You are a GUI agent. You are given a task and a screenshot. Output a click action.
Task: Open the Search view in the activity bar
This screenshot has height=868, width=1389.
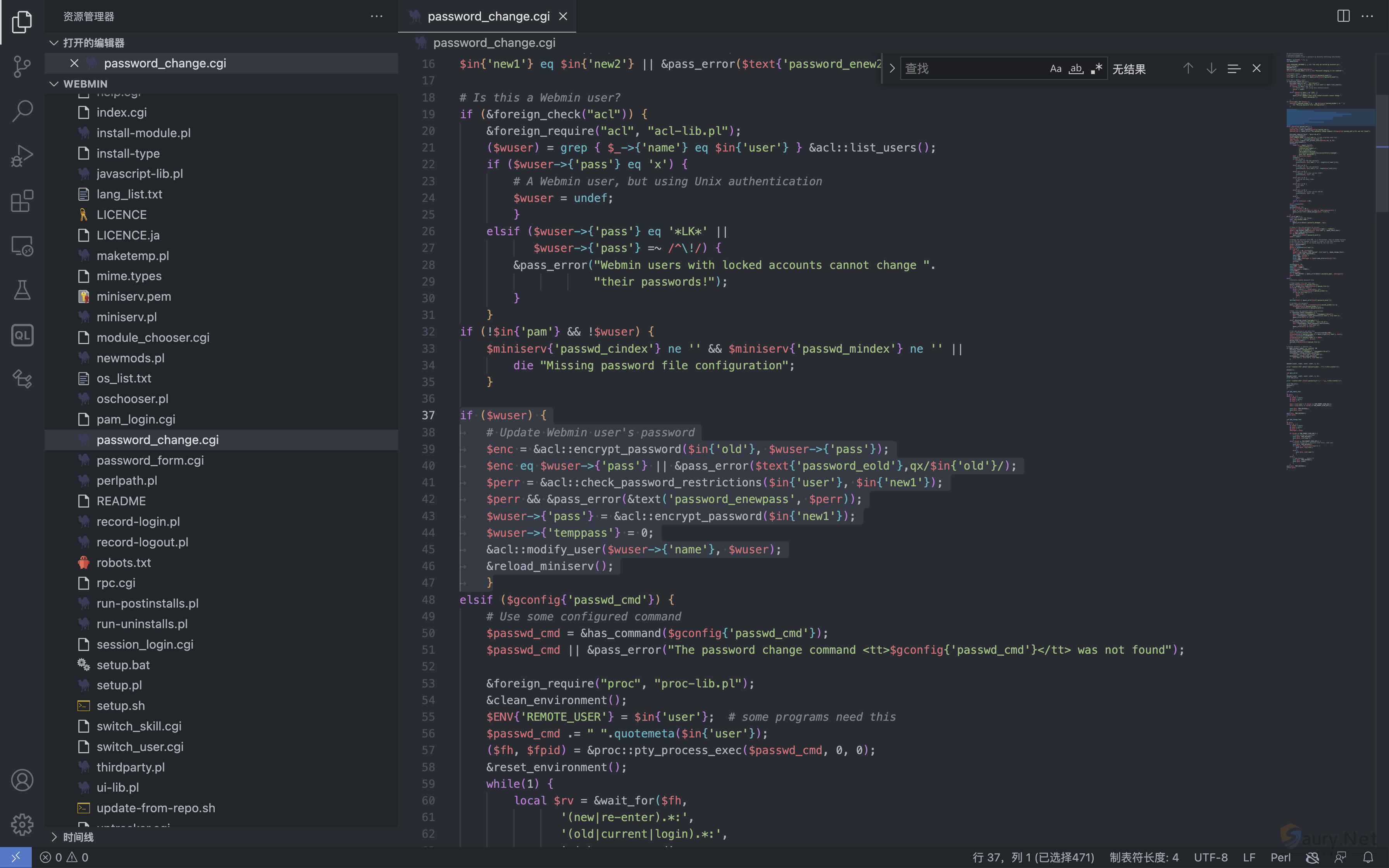(x=22, y=111)
